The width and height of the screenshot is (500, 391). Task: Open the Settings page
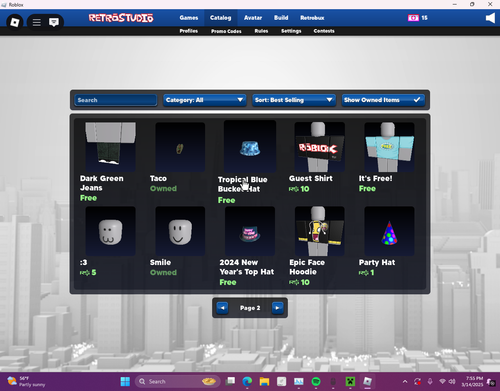(x=291, y=31)
